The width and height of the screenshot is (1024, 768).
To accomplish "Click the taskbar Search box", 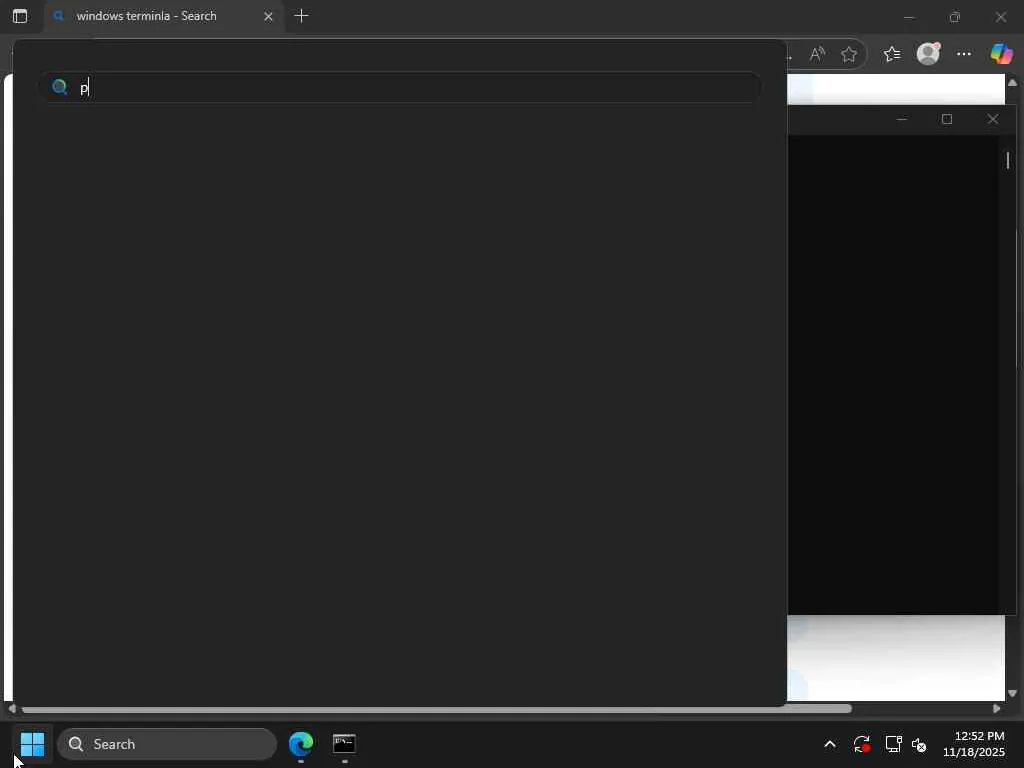I will pos(167,744).
